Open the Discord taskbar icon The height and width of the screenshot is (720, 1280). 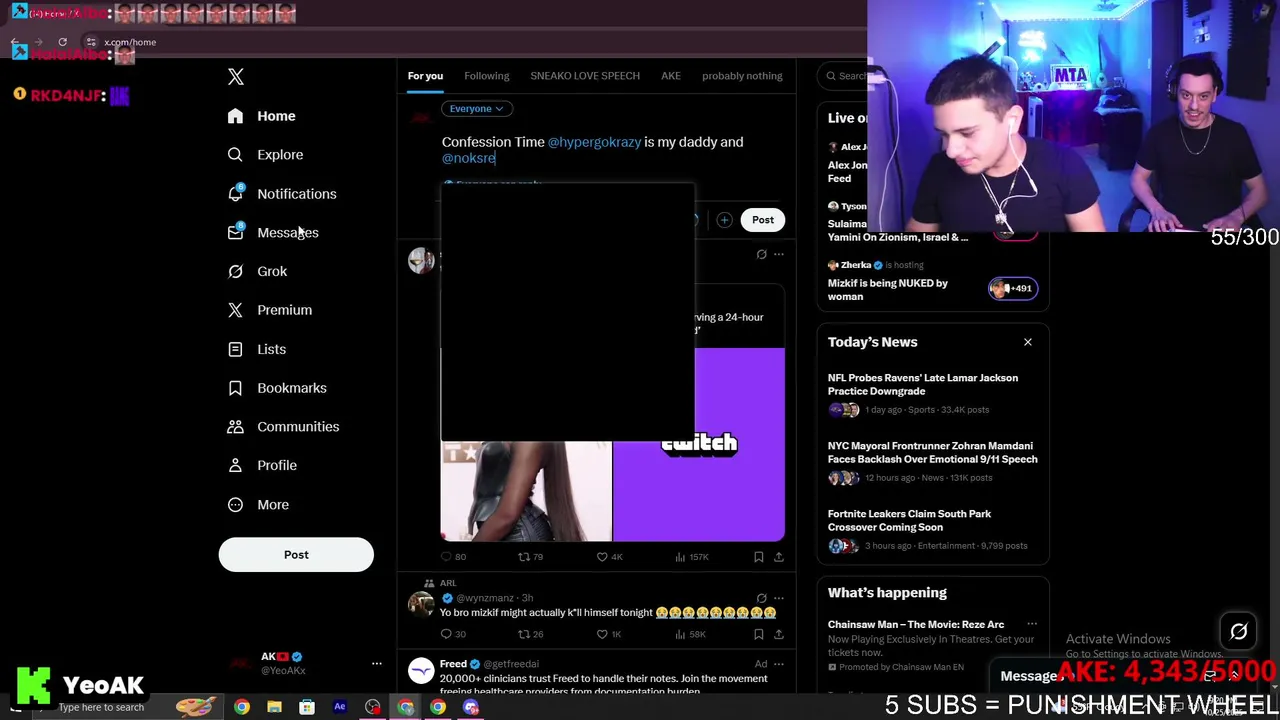[471, 707]
